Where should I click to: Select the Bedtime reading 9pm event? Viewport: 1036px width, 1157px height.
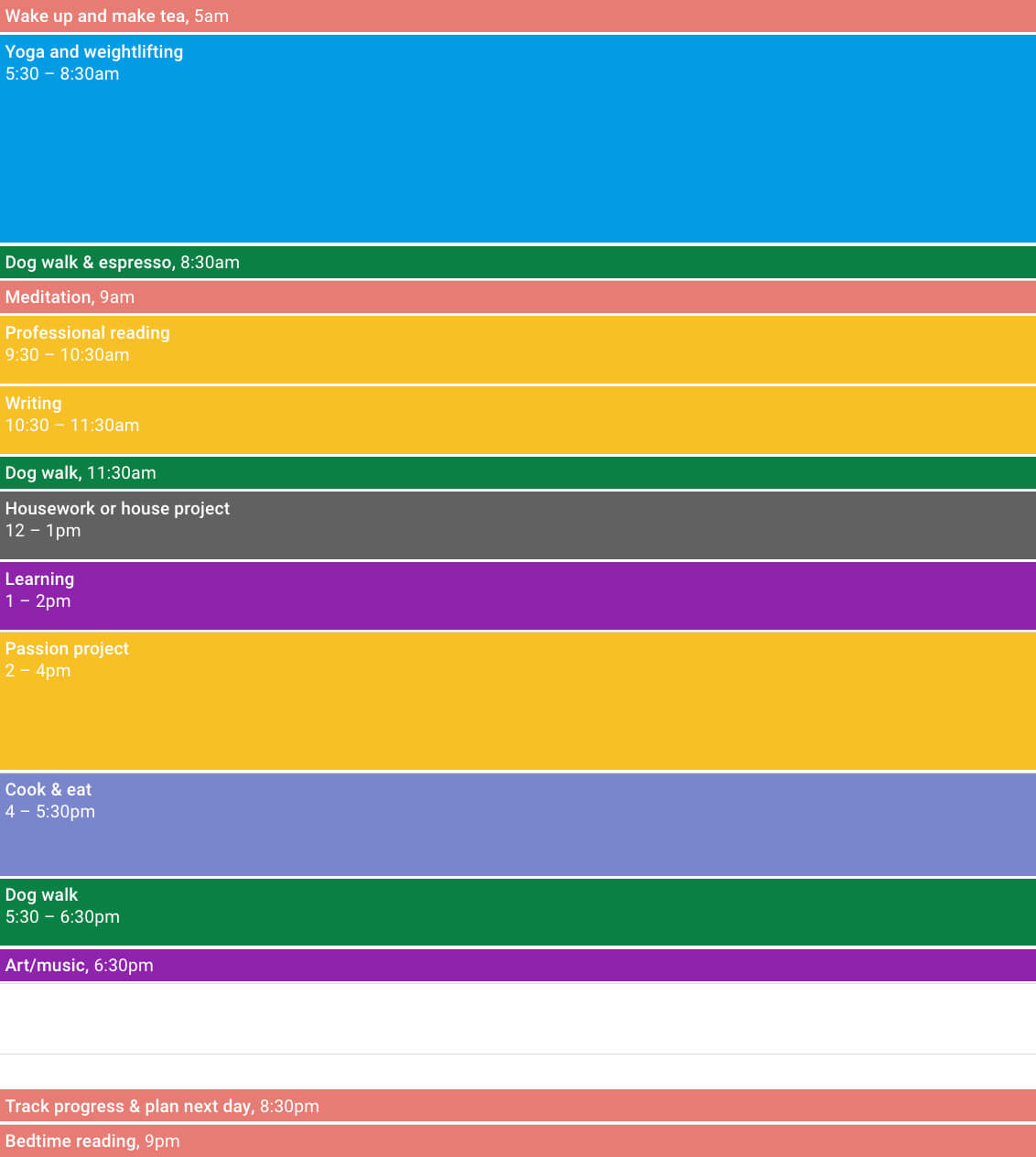click(518, 1141)
